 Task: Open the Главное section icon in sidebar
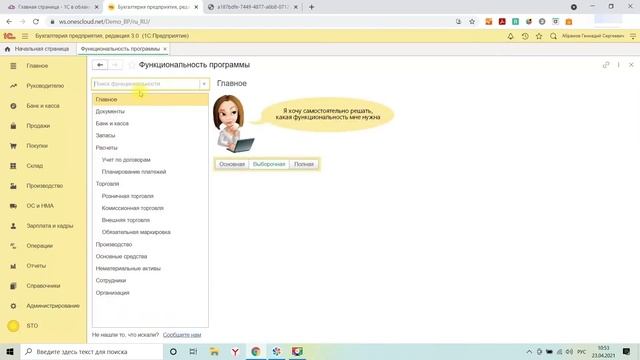13,66
